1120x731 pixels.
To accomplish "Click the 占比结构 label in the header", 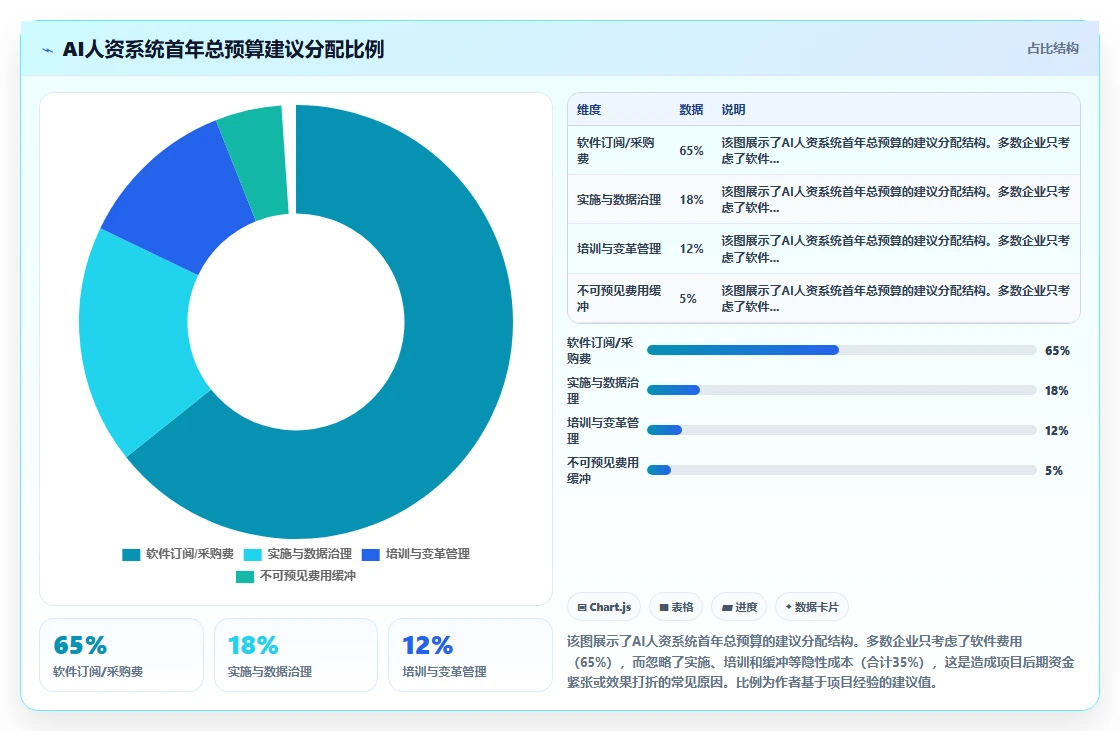I will [1053, 49].
